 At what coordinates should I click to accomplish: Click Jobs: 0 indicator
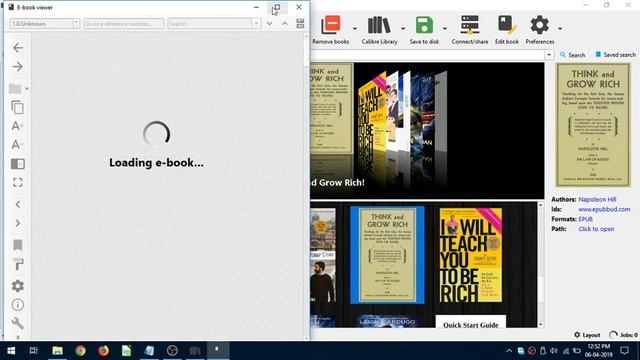click(x=623, y=335)
